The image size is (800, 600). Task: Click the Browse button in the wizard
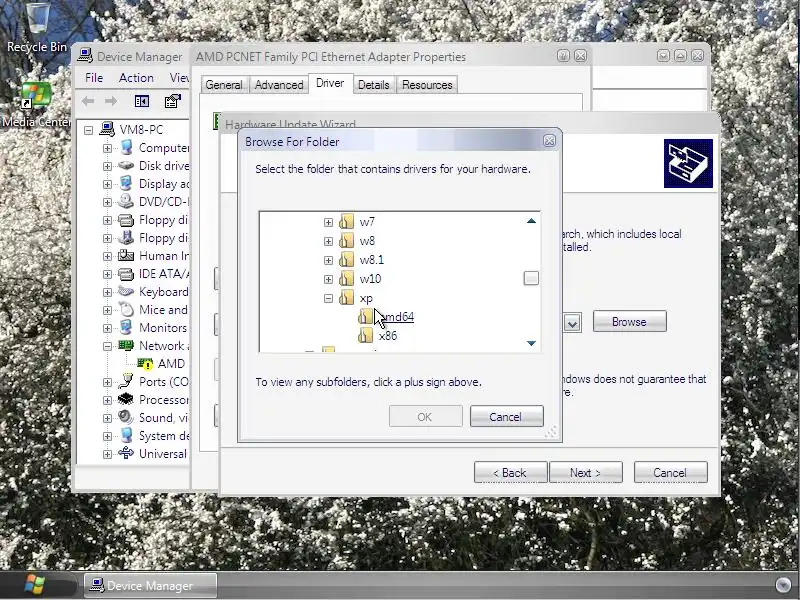(x=629, y=321)
